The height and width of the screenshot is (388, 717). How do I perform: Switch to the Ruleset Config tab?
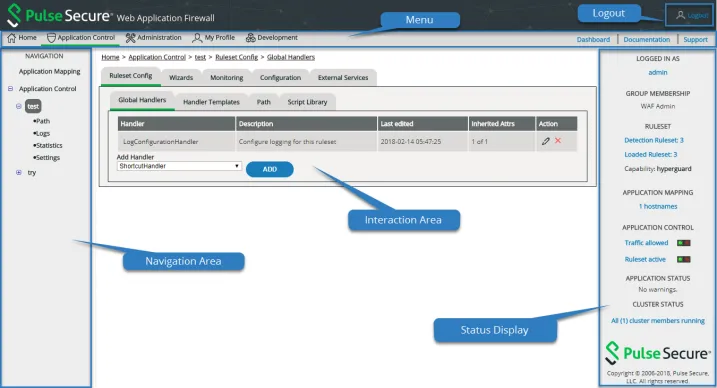pos(131,76)
